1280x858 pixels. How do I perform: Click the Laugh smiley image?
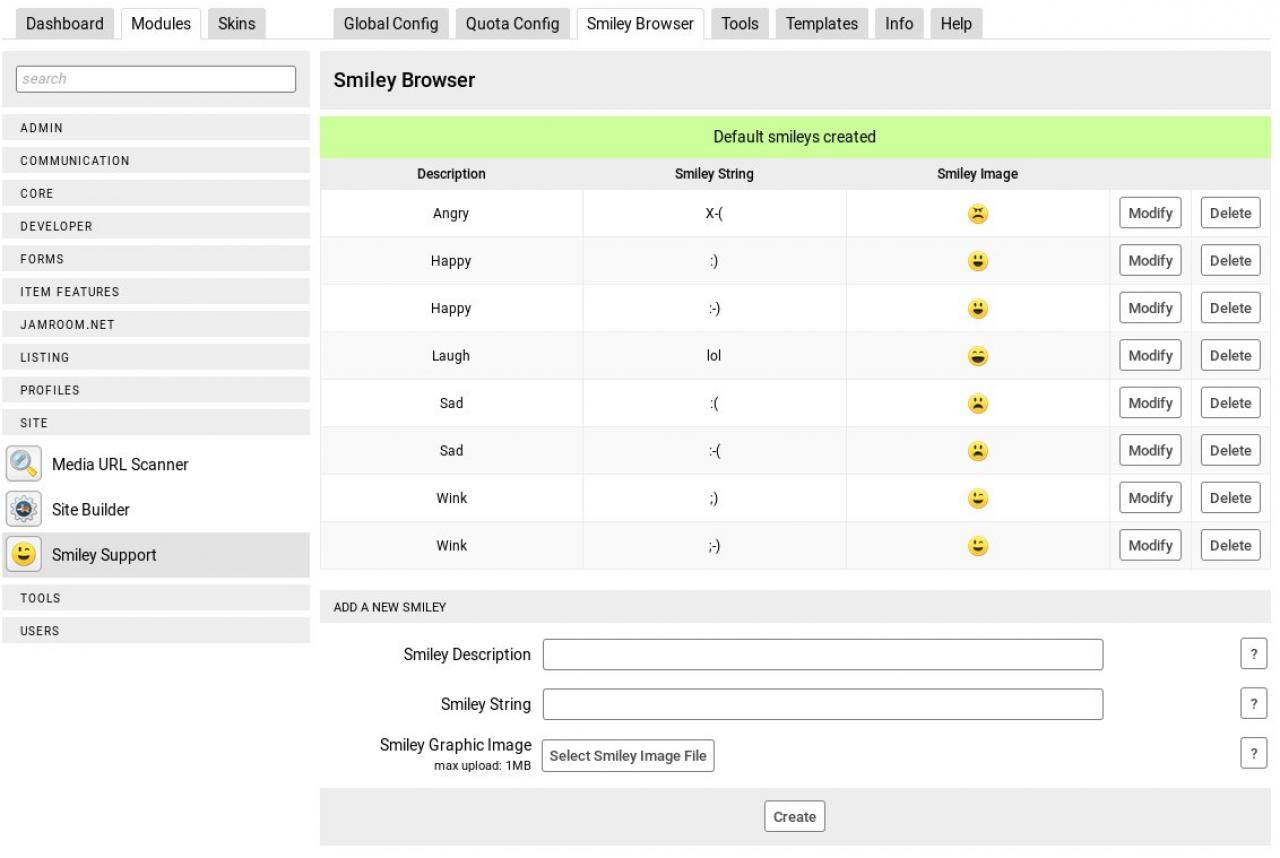point(978,355)
